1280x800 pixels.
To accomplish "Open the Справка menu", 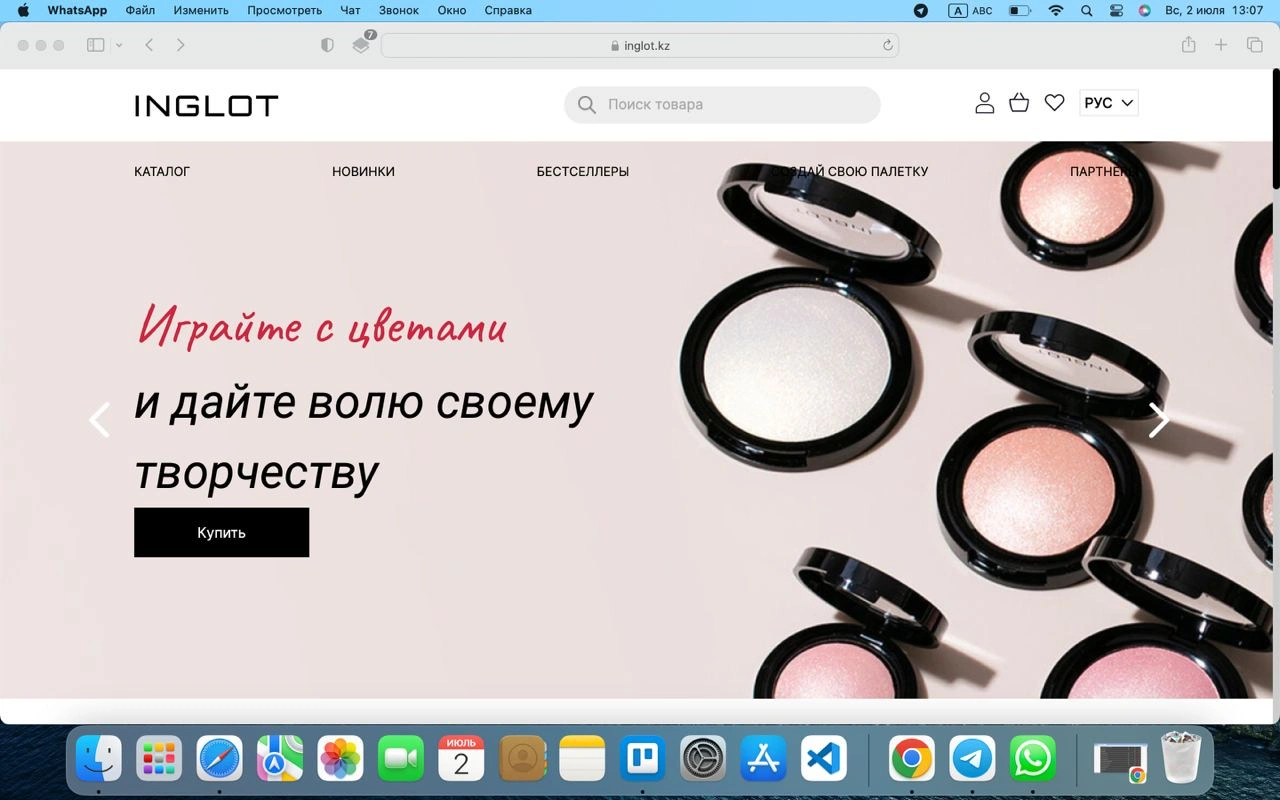I will [508, 11].
